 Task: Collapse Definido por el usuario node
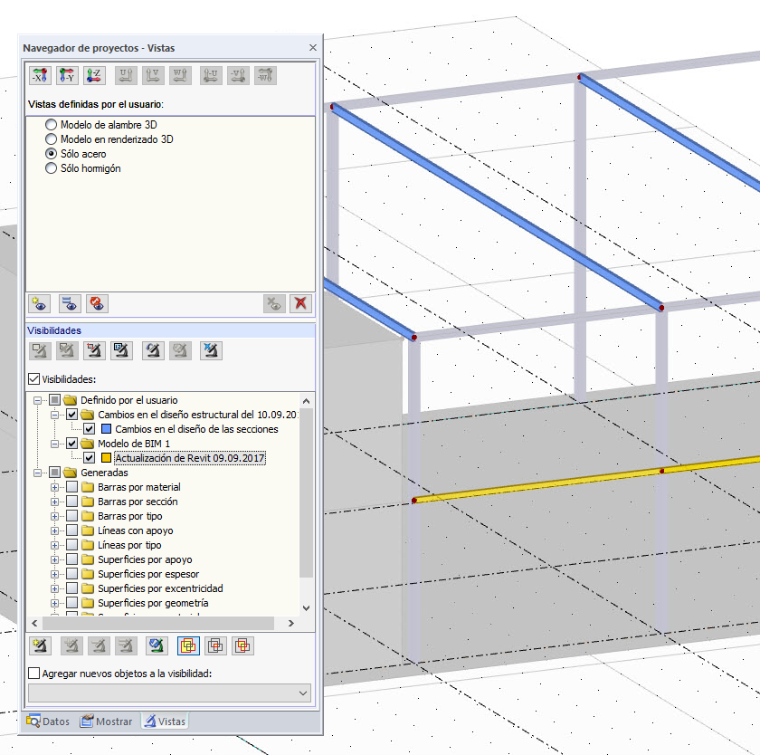tap(37, 400)
